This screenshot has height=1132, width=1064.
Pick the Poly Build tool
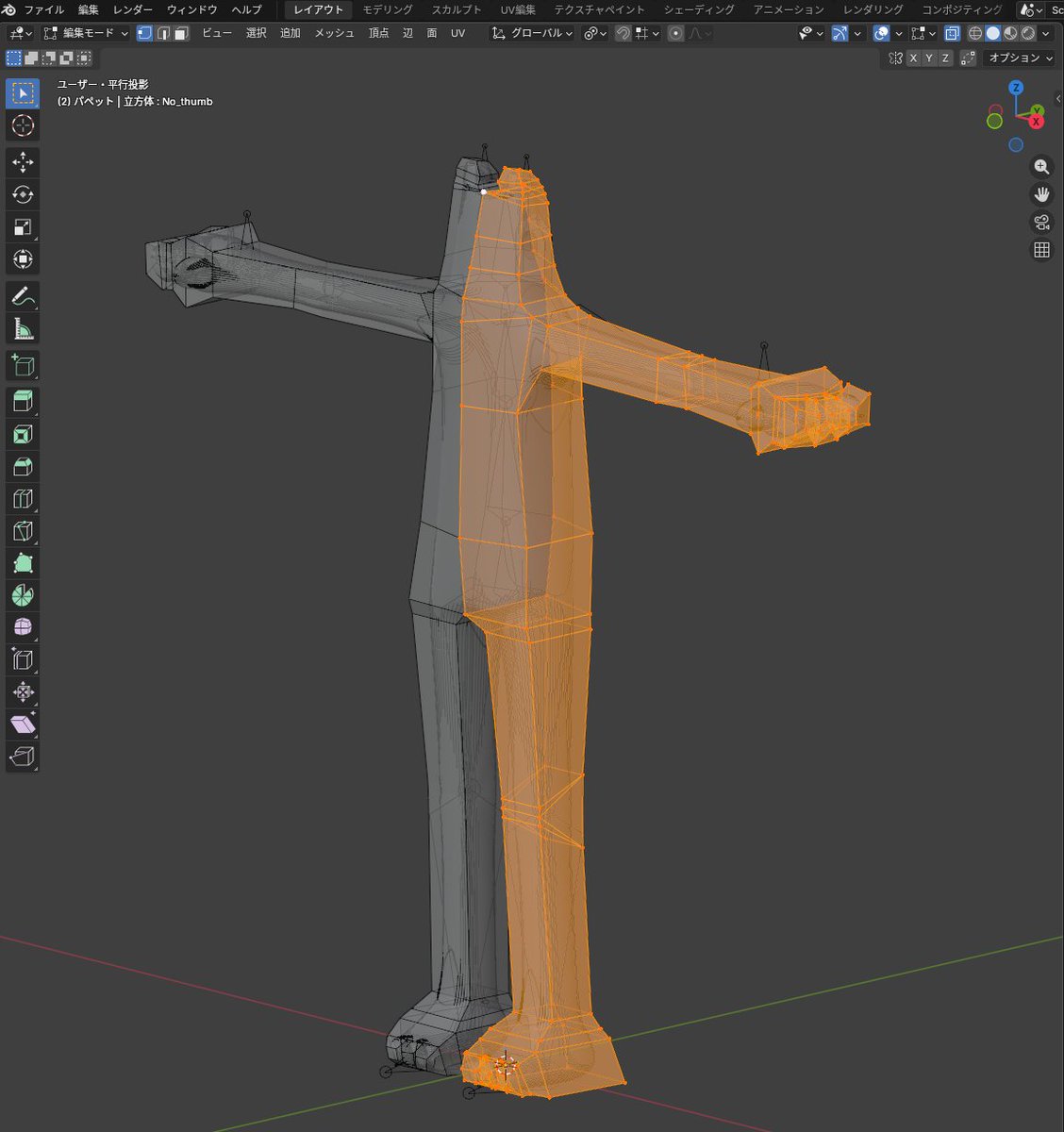23,563
